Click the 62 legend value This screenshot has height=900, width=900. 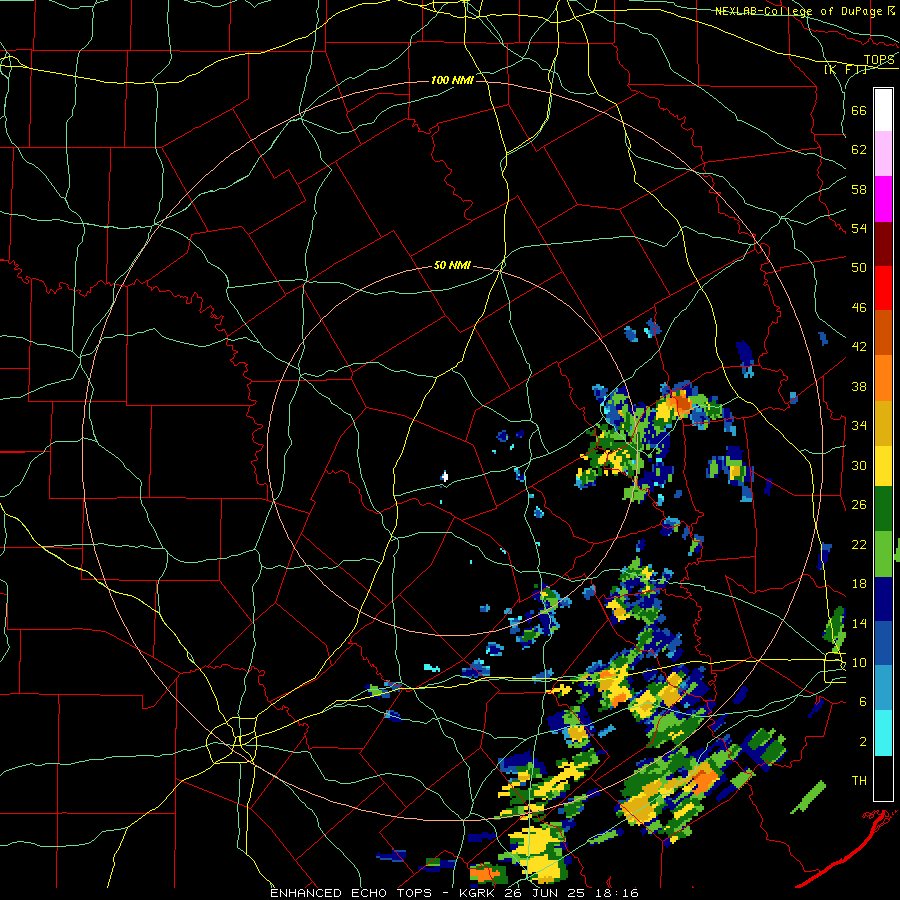pyautogui.click(x=859, y=150)
